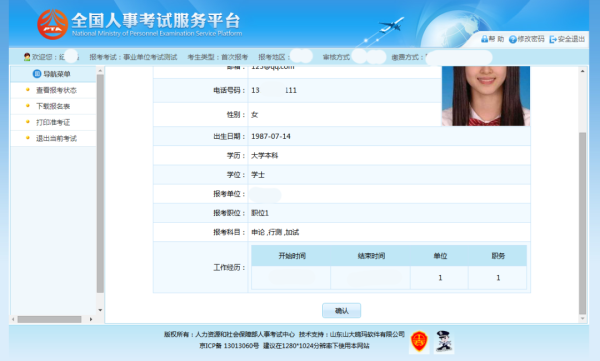Click the 京ICP备 13013060号 footer text

coord(229,346)
